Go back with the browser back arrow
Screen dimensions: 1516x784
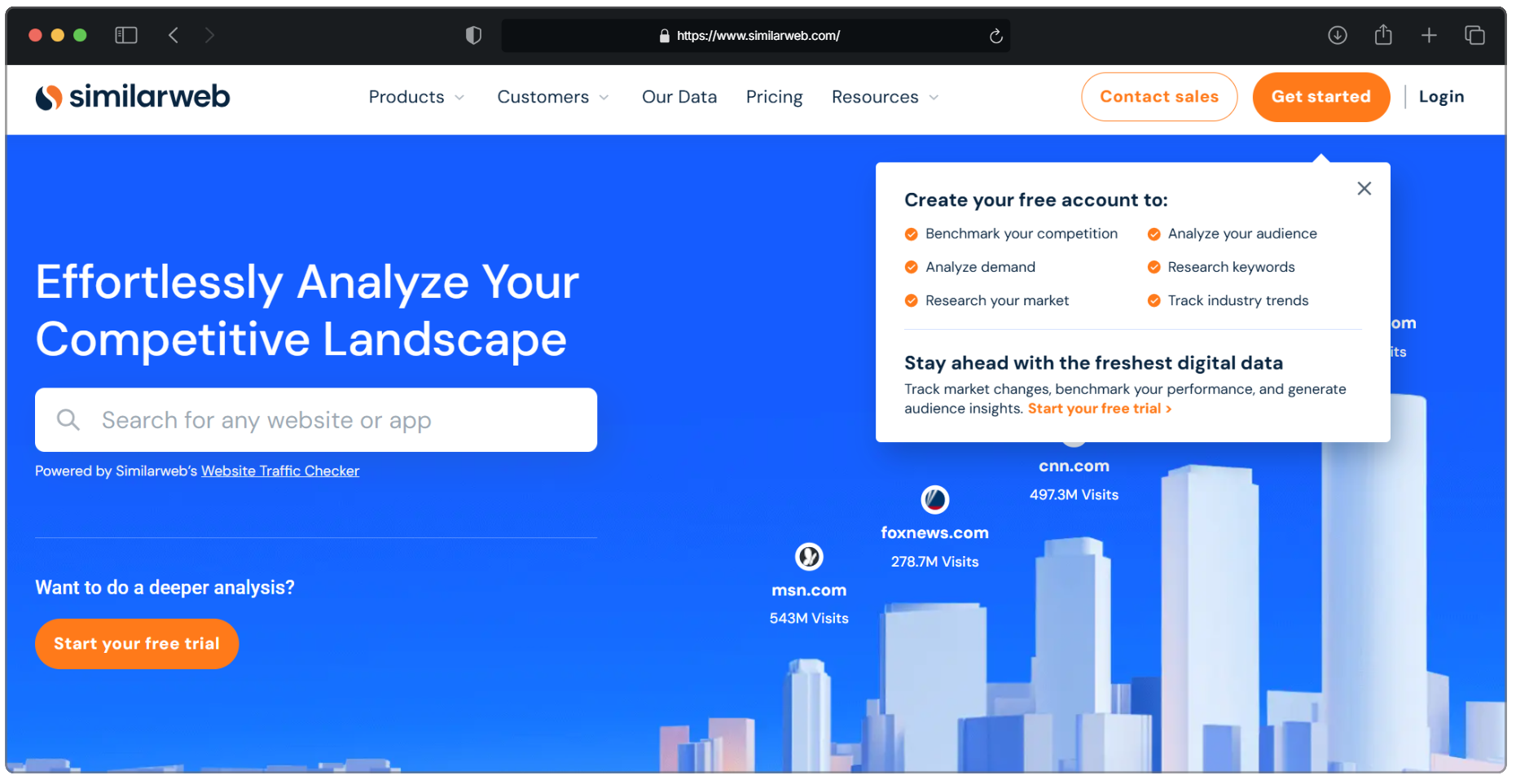[174, 35]
